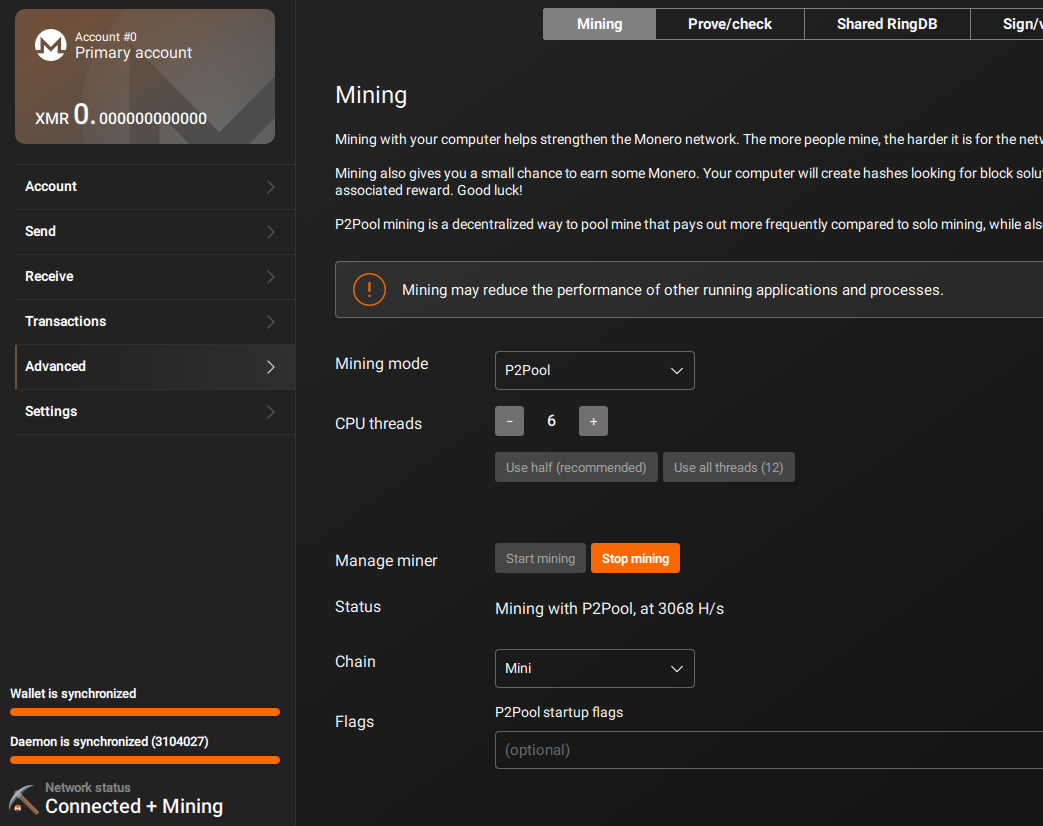The width and height of the screenshot is (1043, 826).
Task: Switch to the Prove/check tab
Action: point(730,24)
